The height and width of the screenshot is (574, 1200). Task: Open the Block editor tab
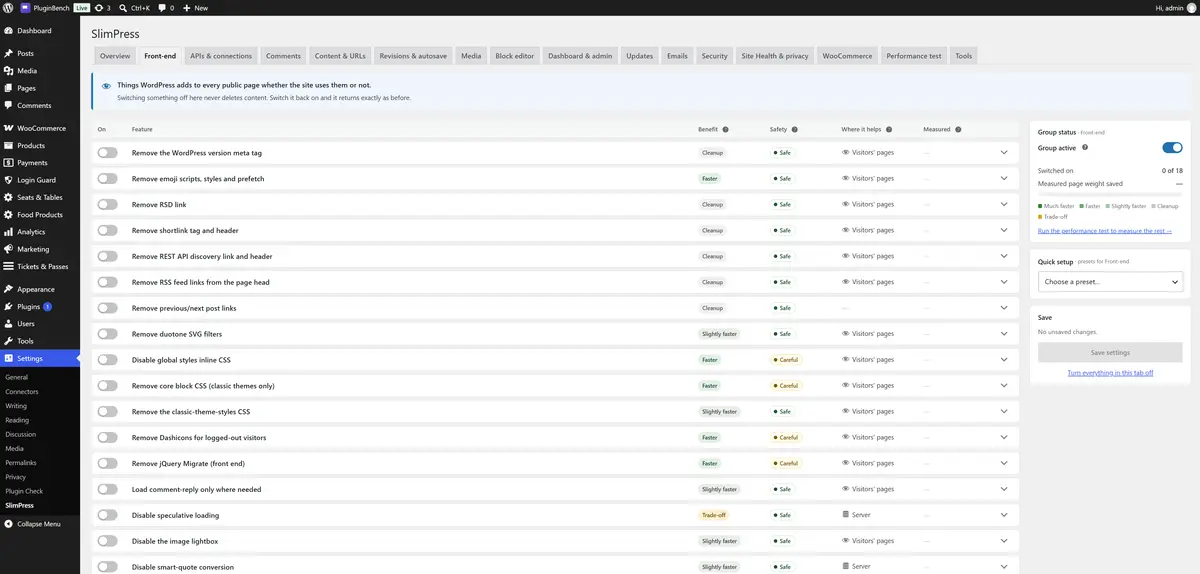pos(515,56)
